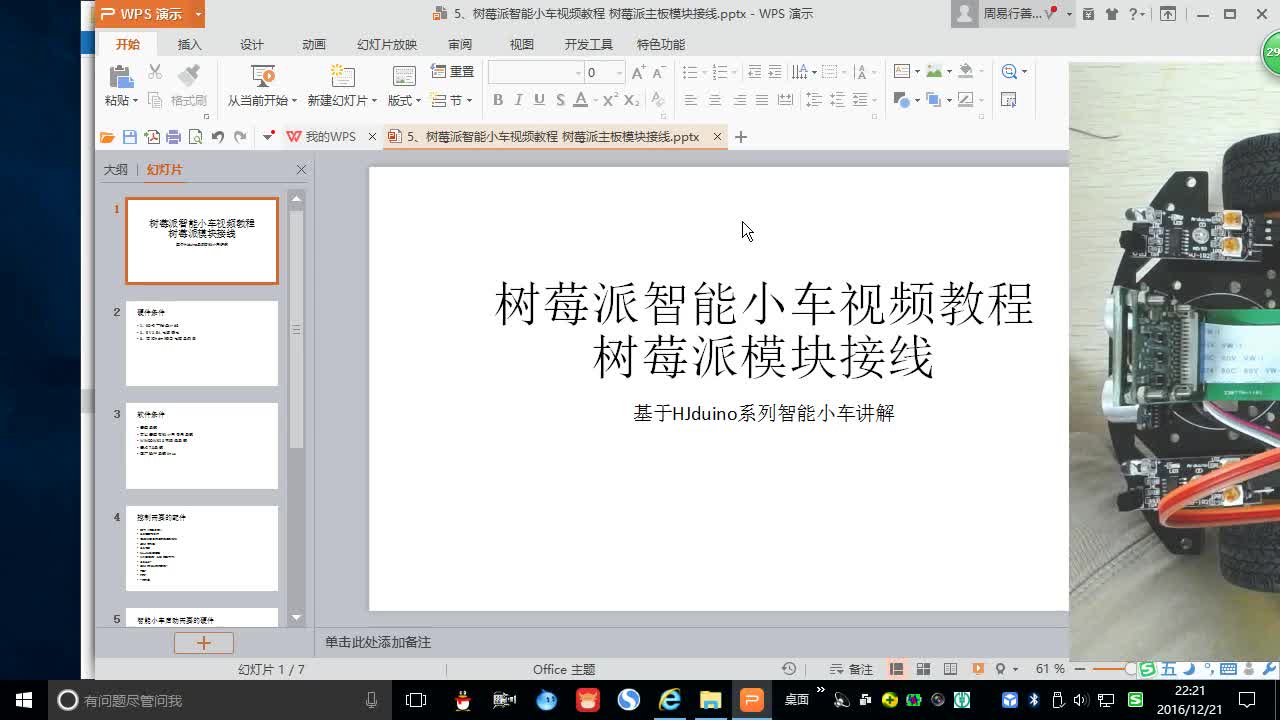Open the 设计 ribbon tab
The image size is (1280, 720).
(x=252, y=44)
